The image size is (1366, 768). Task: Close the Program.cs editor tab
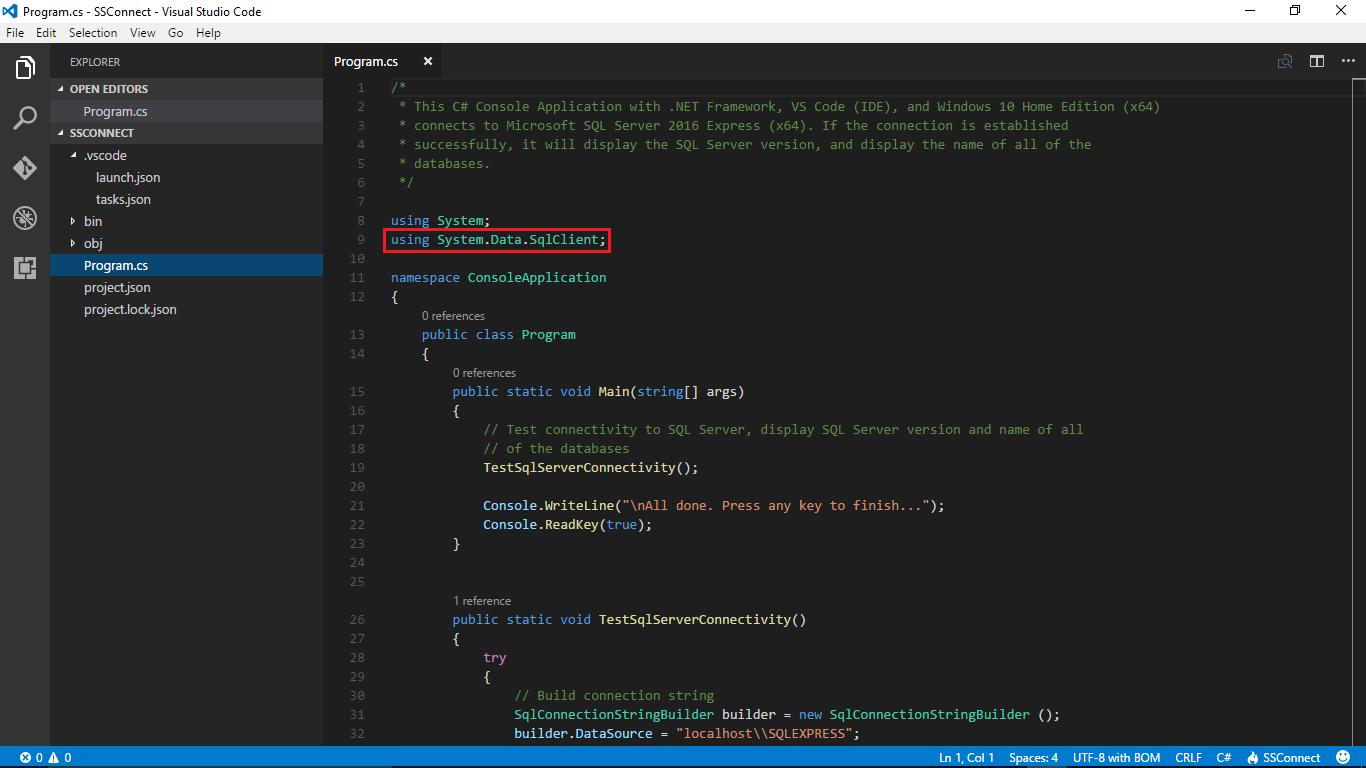(x=428, y=62)
